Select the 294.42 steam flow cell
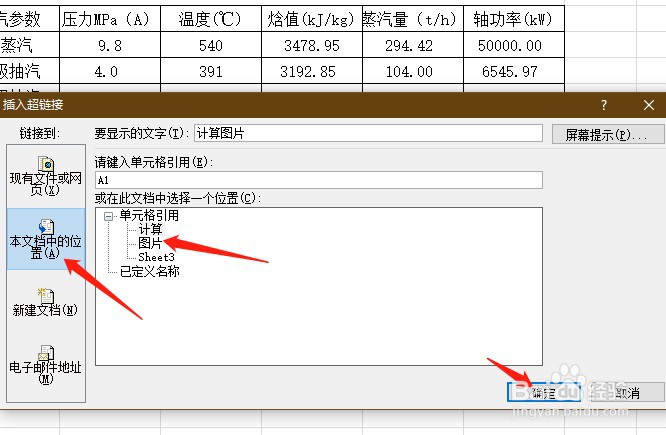This screenshot has width=666, height=435. pos(413,45)
